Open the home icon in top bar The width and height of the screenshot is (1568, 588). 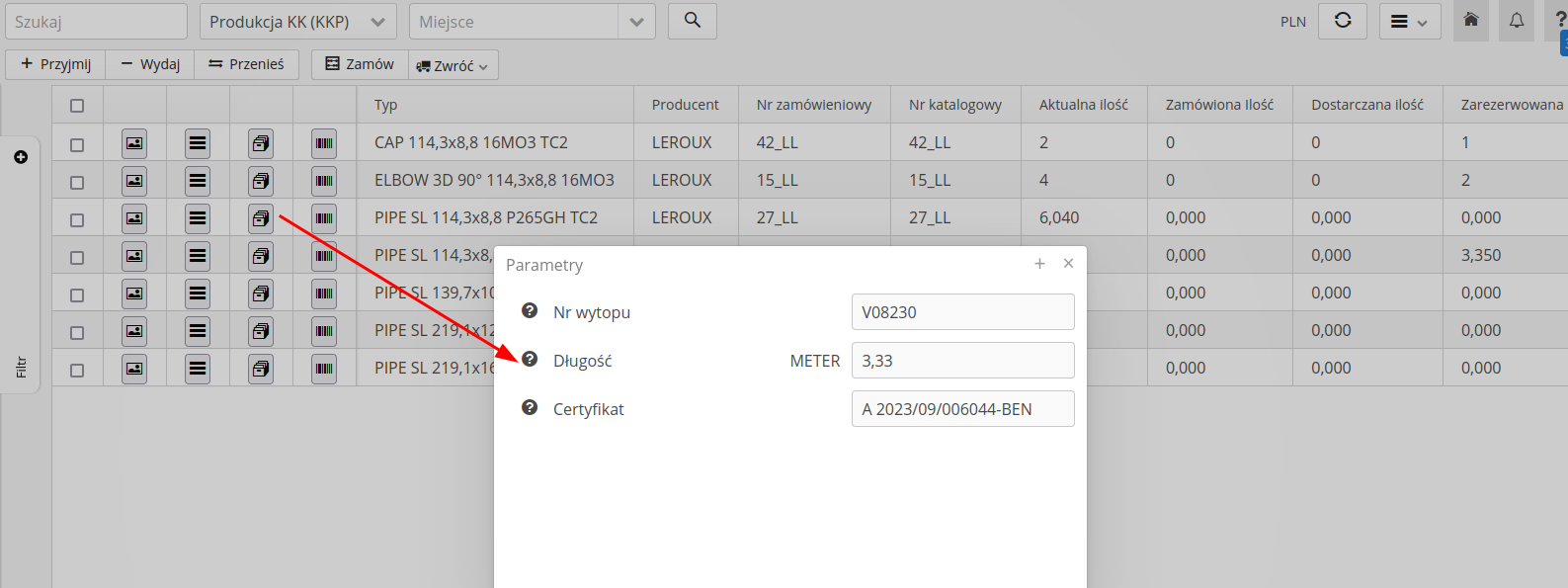tap(1470, 21)
